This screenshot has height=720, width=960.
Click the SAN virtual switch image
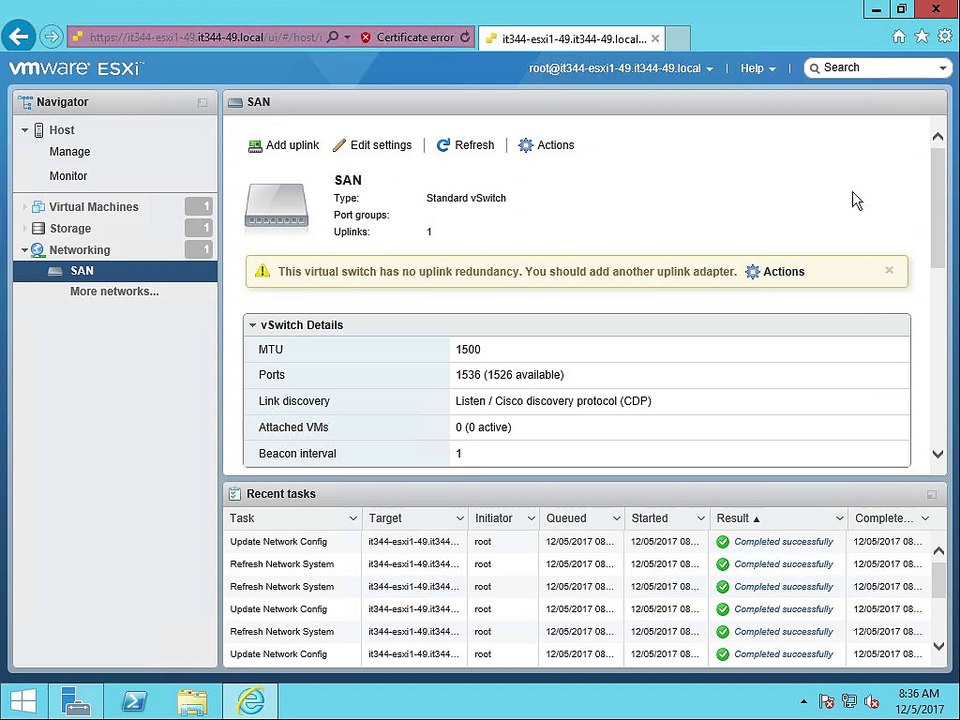point(276,208)
